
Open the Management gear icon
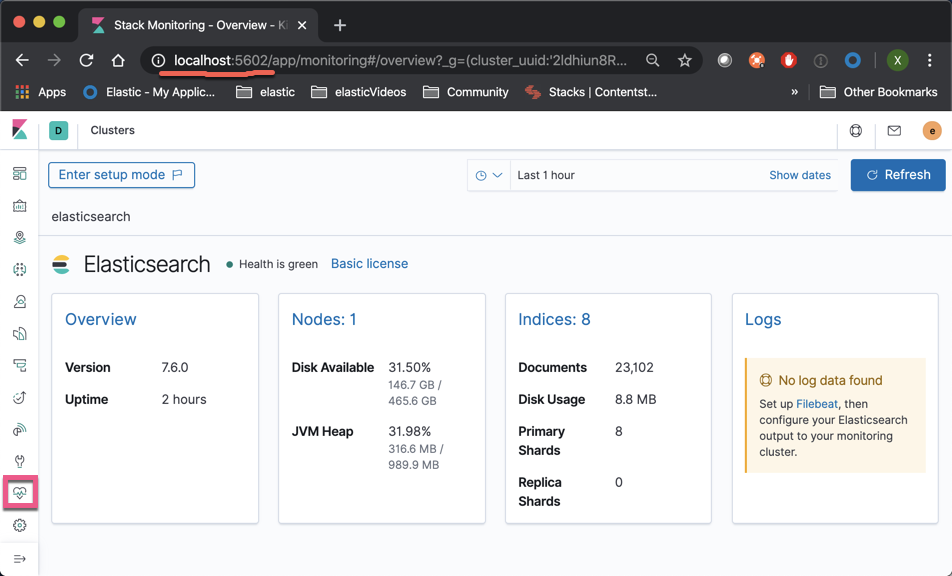pos(19,525)
